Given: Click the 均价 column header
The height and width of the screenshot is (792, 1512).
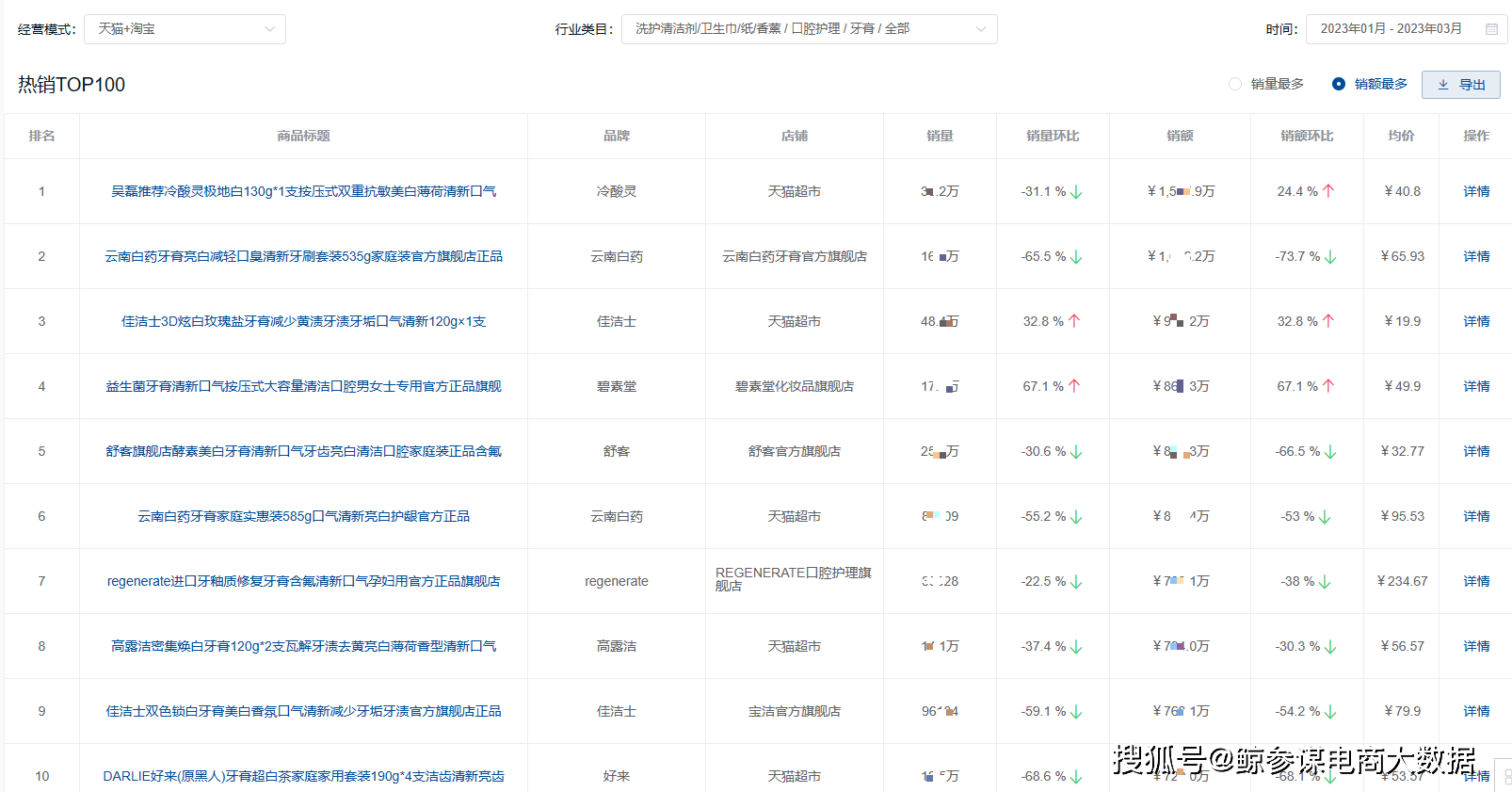Looking at the screenshot, I should 1401,136.
